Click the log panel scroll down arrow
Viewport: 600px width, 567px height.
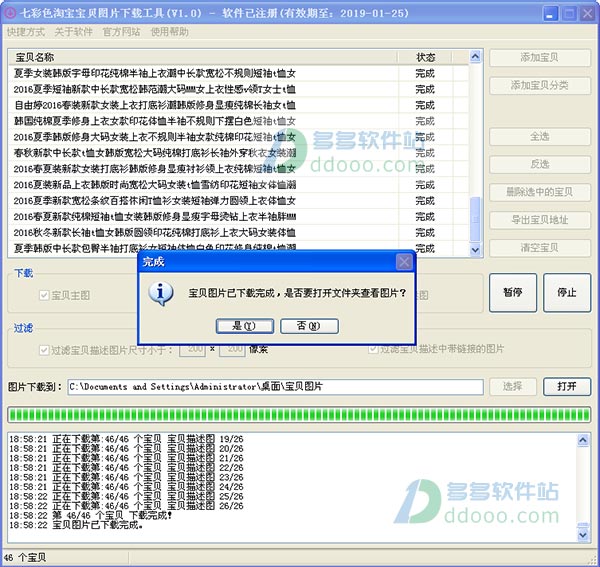[583, 535]
